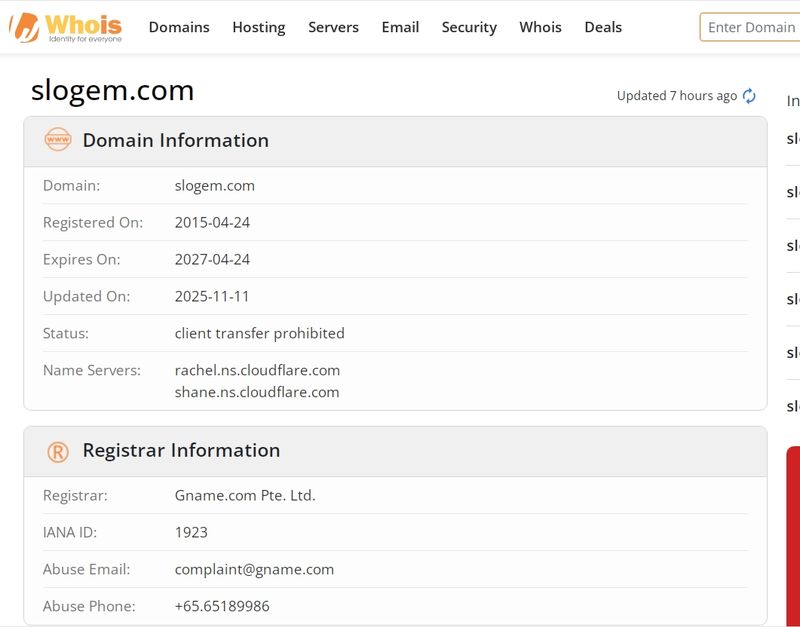Click the 'IANA ID:' label
Screen dimensions: 800x627
70,533
